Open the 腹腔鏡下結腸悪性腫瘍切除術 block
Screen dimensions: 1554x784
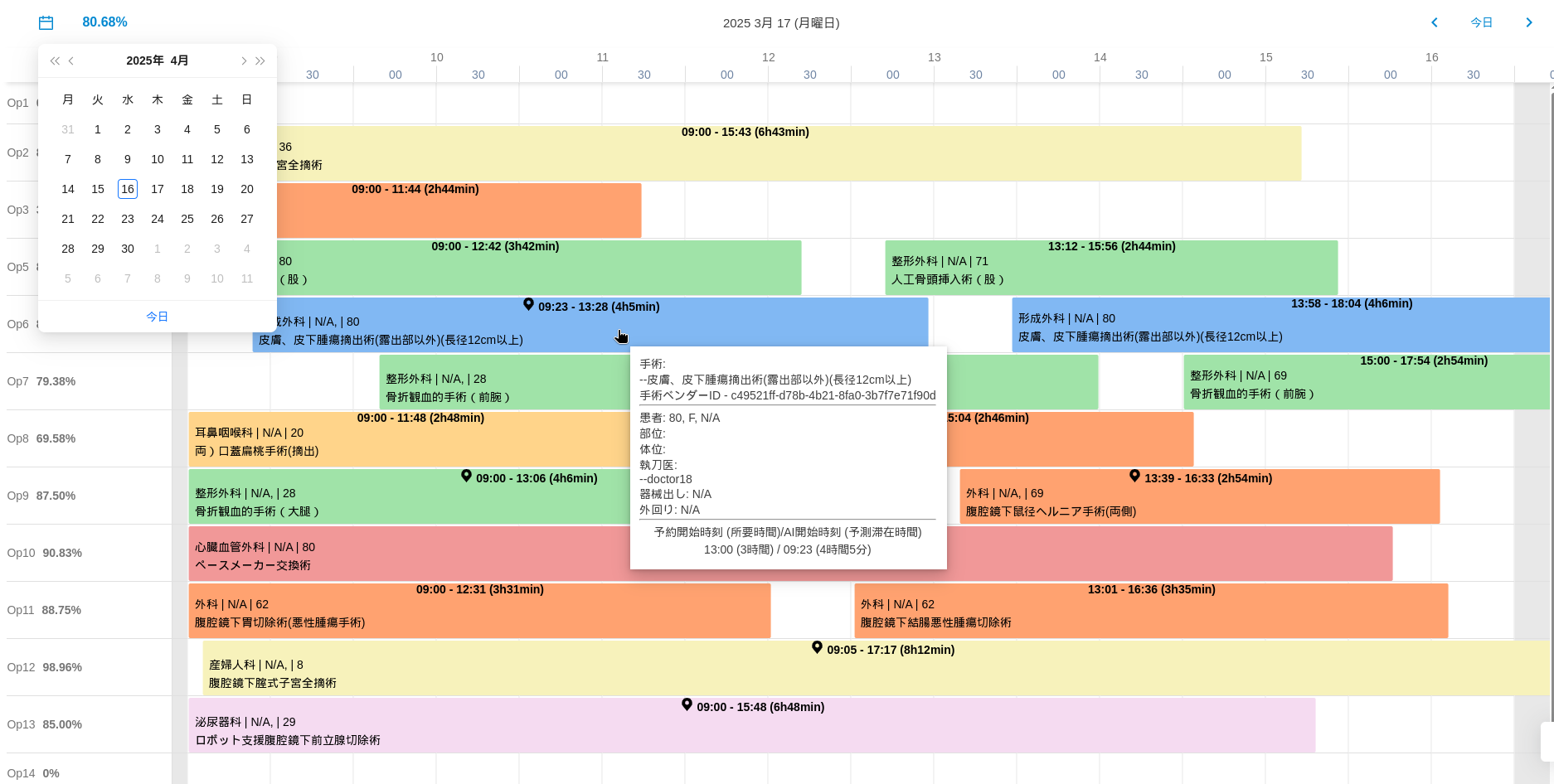pos(1151,611)
